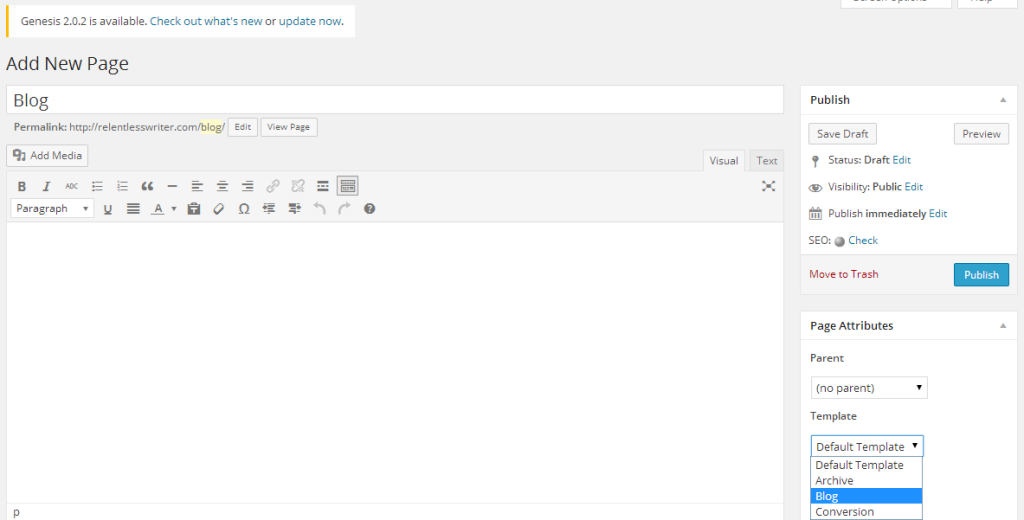Enter distraction-free writing fullscreen mode
This screenshot has width=1024, height=520.
click(768, 186)
